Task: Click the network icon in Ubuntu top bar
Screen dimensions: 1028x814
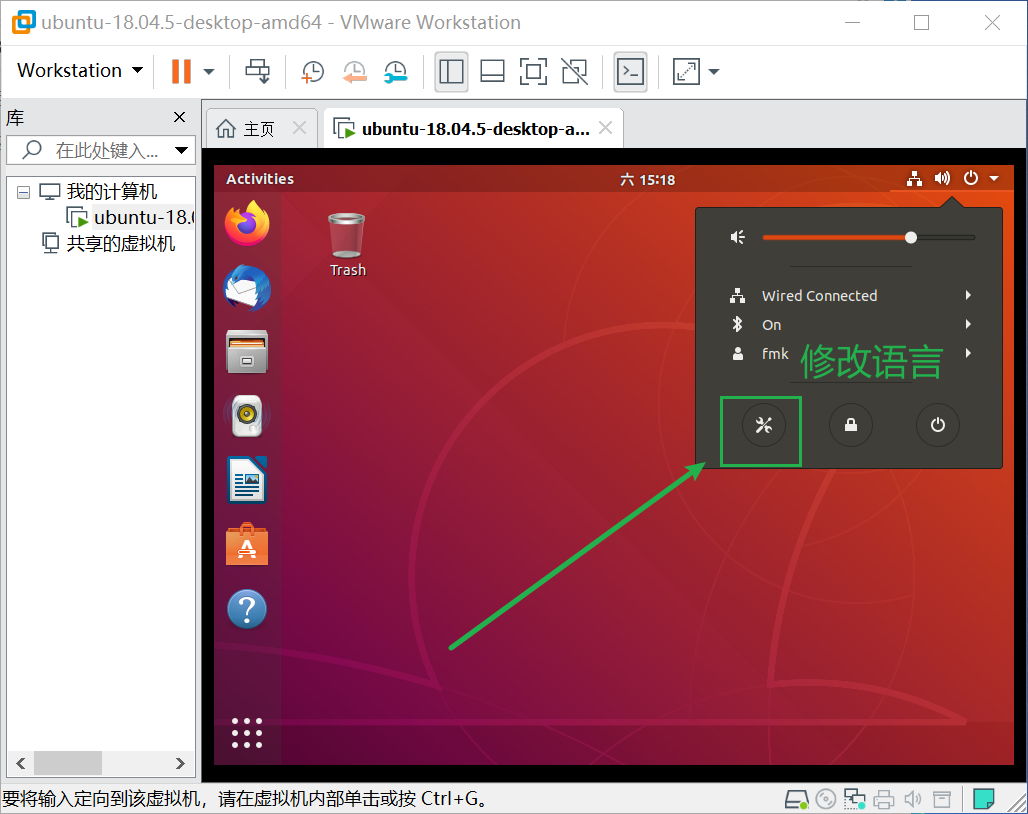Action: coord(914,178)
